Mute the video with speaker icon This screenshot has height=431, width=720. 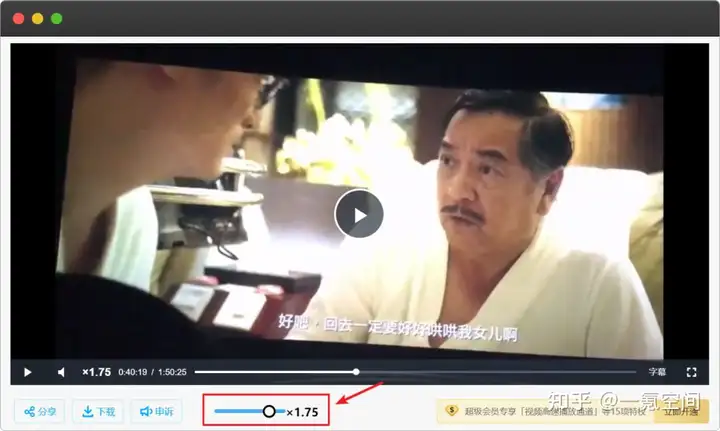coord(61,372)
